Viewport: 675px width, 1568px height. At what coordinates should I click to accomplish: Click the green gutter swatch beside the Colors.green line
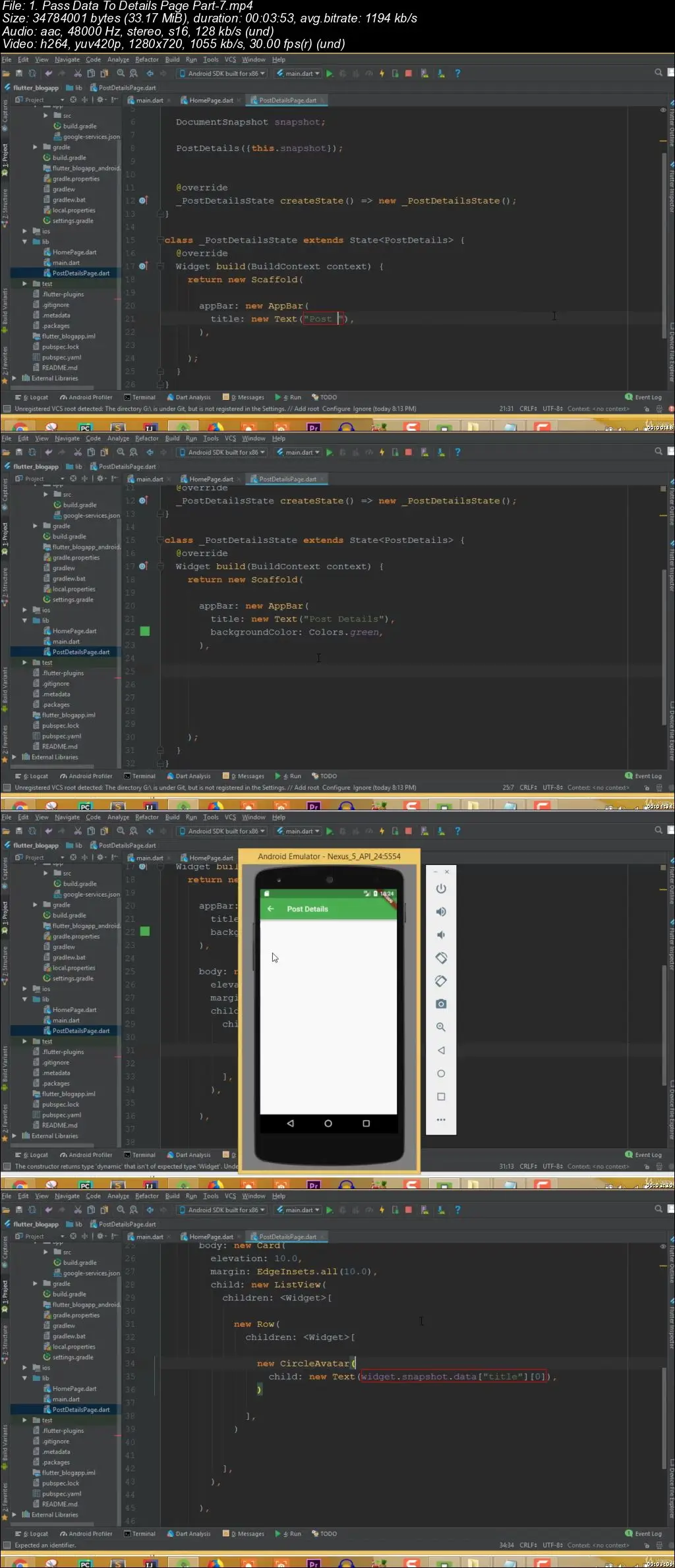click(x=145, y=631)
